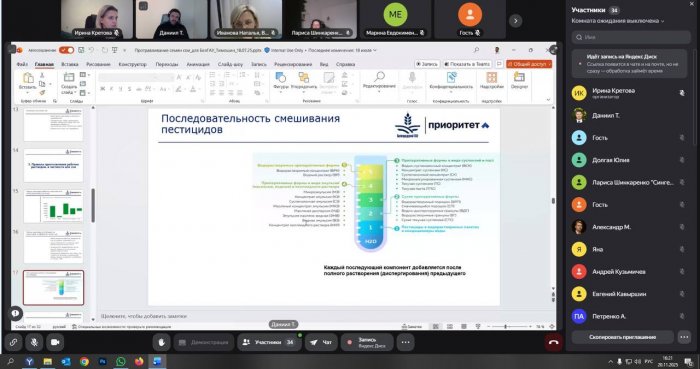Click in the participant name search field
This screenshot has height=369, width=700.
[x=631, y=37]
